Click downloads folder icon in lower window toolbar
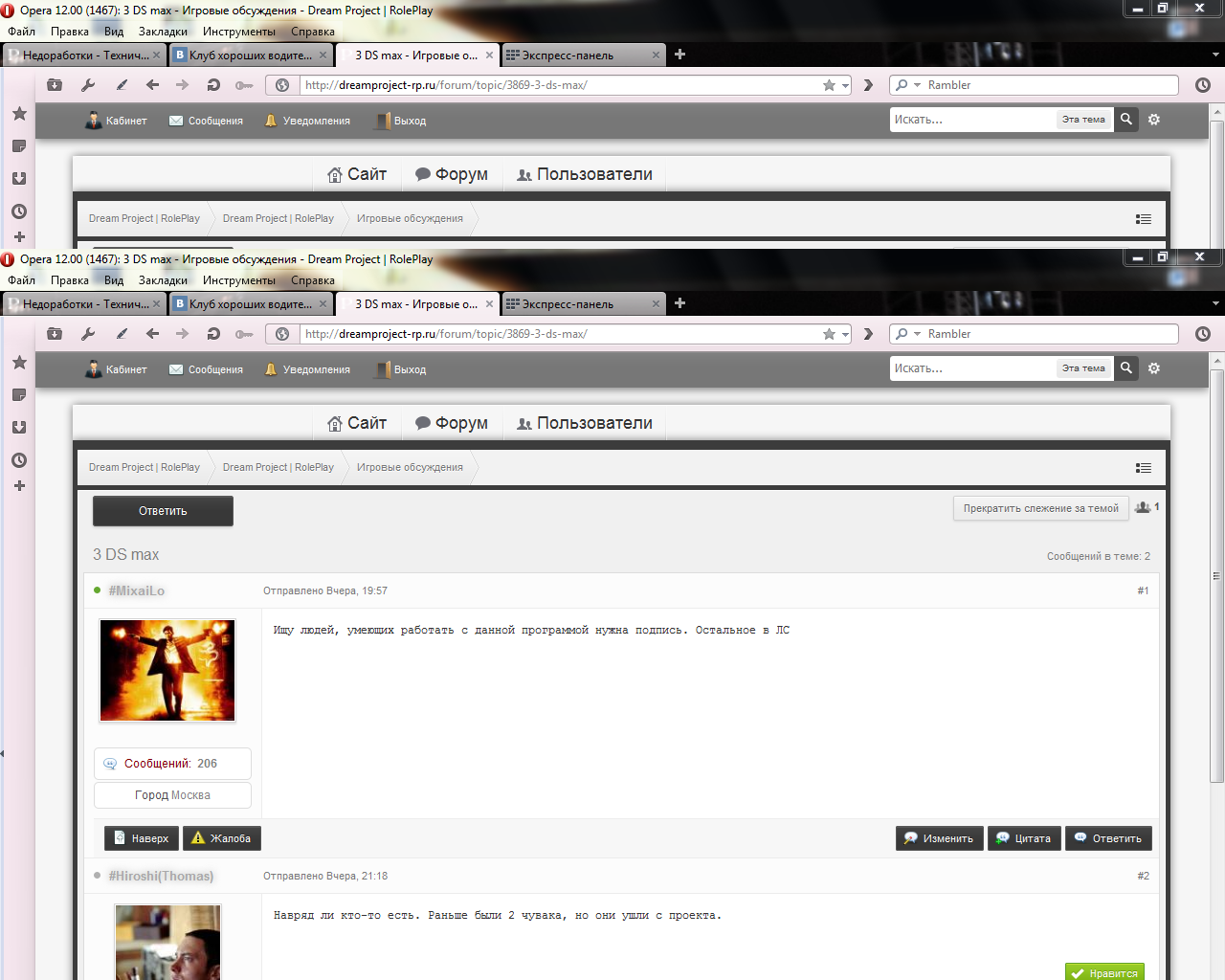This screenshot has width=1225, height=980. [55, 334]
